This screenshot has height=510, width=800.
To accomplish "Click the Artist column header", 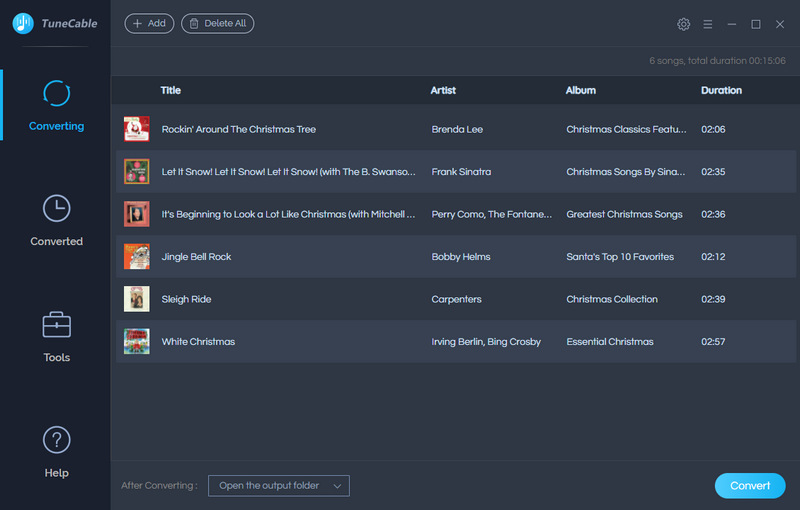I will (x=443, y=90).
